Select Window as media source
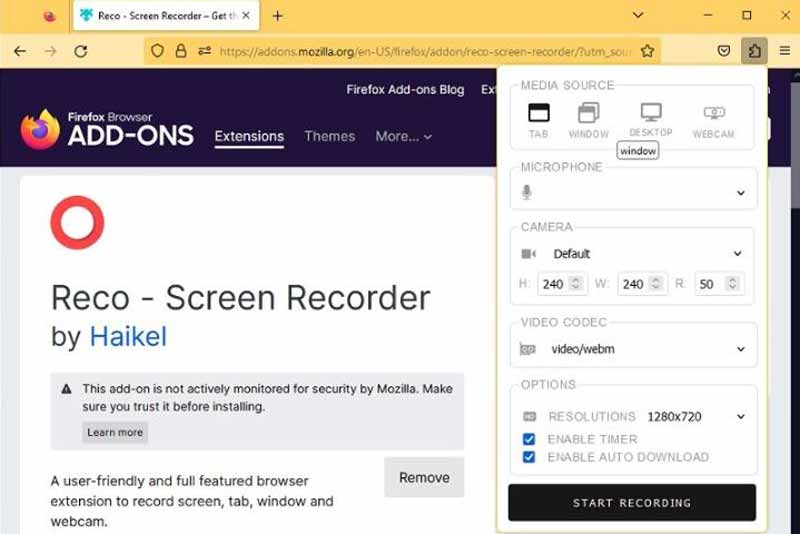 (588, 120)
